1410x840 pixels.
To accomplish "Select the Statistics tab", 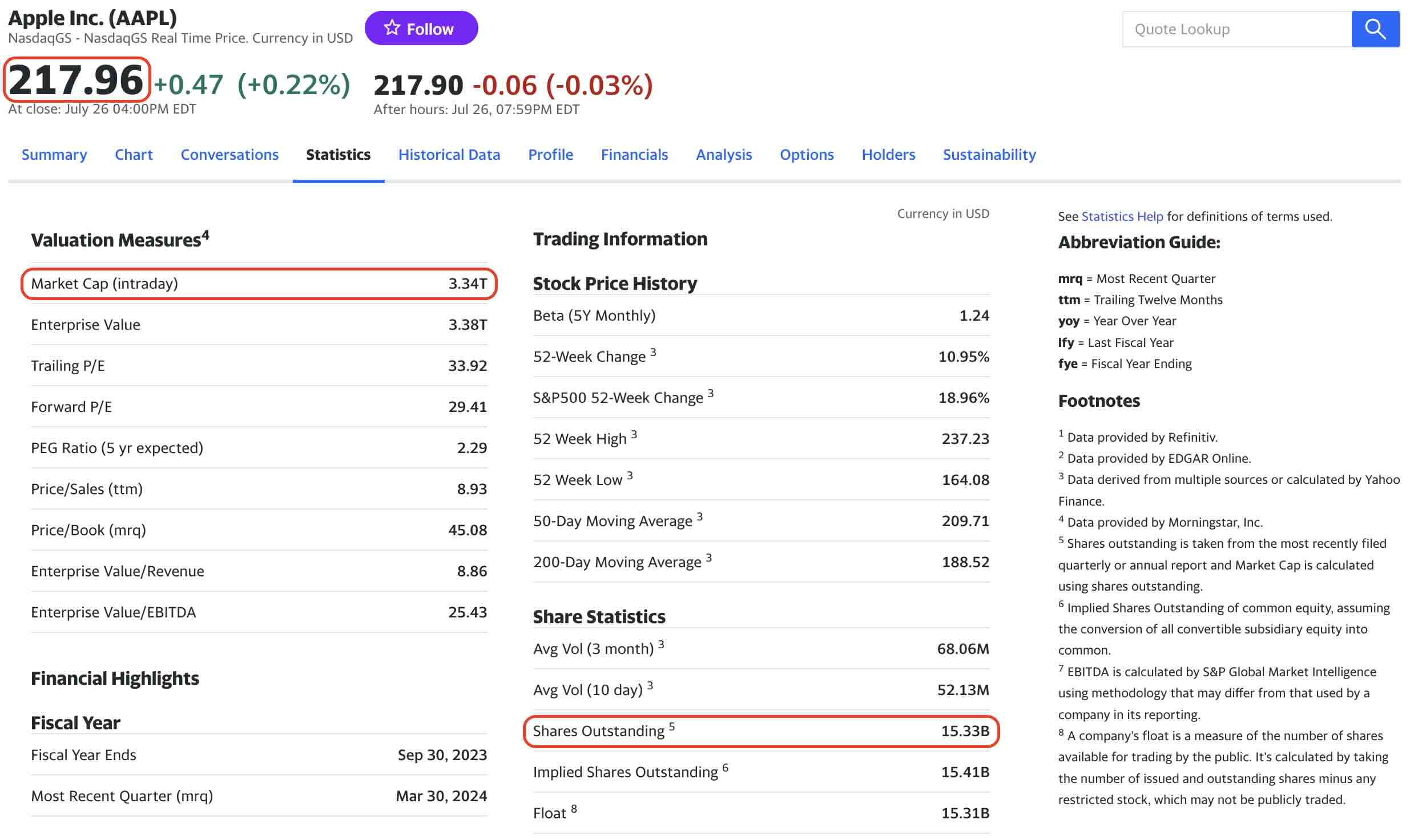I will point(338,155).
